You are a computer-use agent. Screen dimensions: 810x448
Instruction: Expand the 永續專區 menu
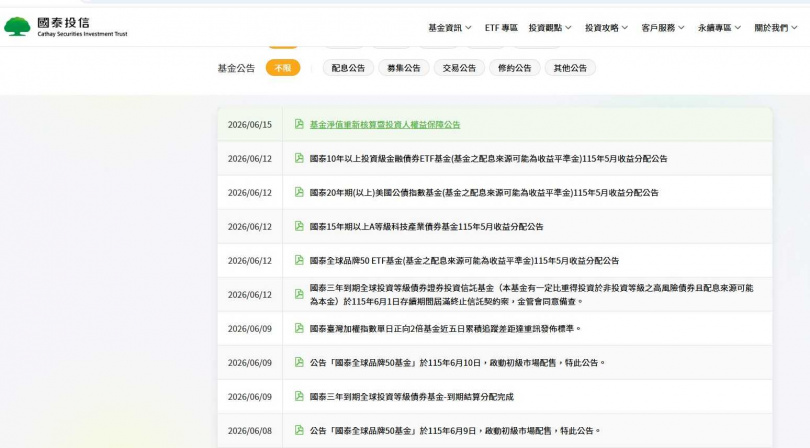(719, 28)
